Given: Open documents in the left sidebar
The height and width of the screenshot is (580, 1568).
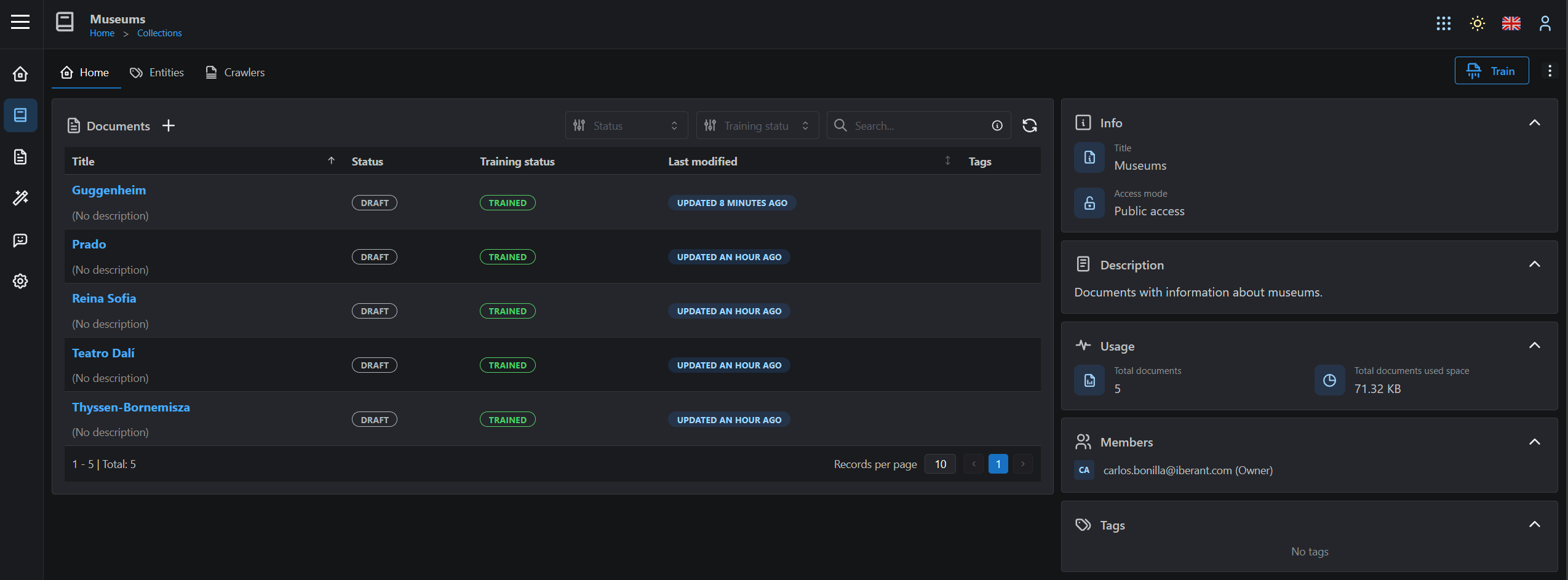Looking at the screenshot, I should [x=20, y=157].
